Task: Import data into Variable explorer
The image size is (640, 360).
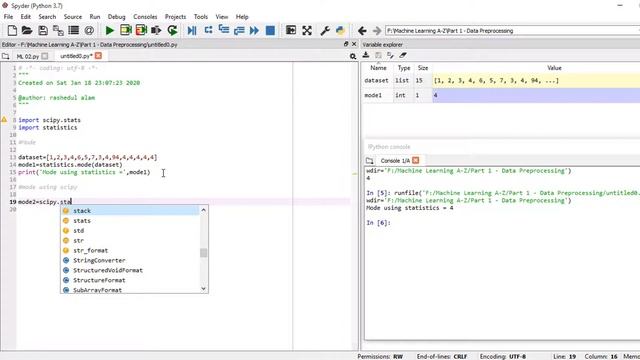Action: [x=366, y=55]
